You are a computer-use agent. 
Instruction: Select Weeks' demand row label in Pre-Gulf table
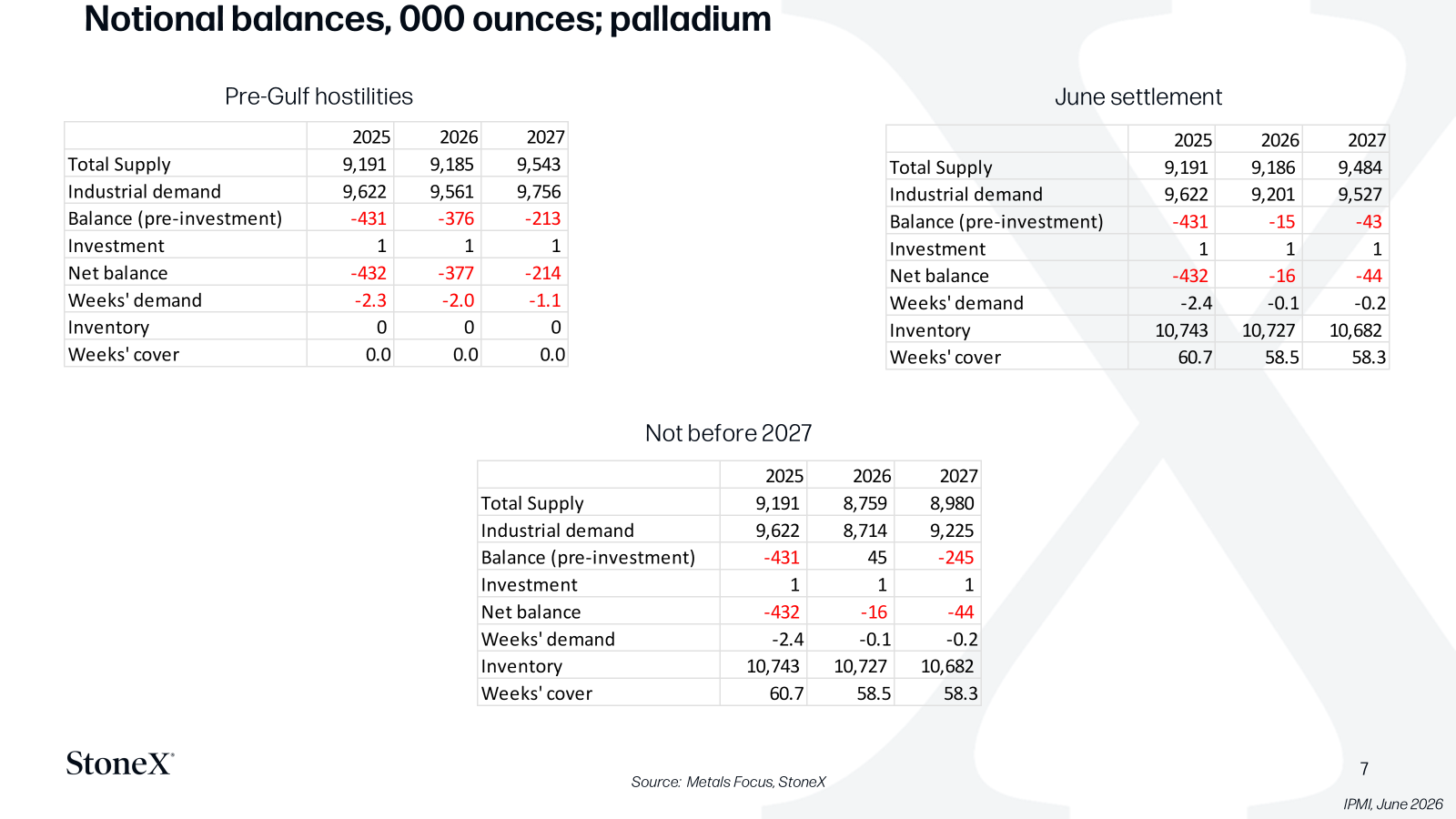coord(135,300)
